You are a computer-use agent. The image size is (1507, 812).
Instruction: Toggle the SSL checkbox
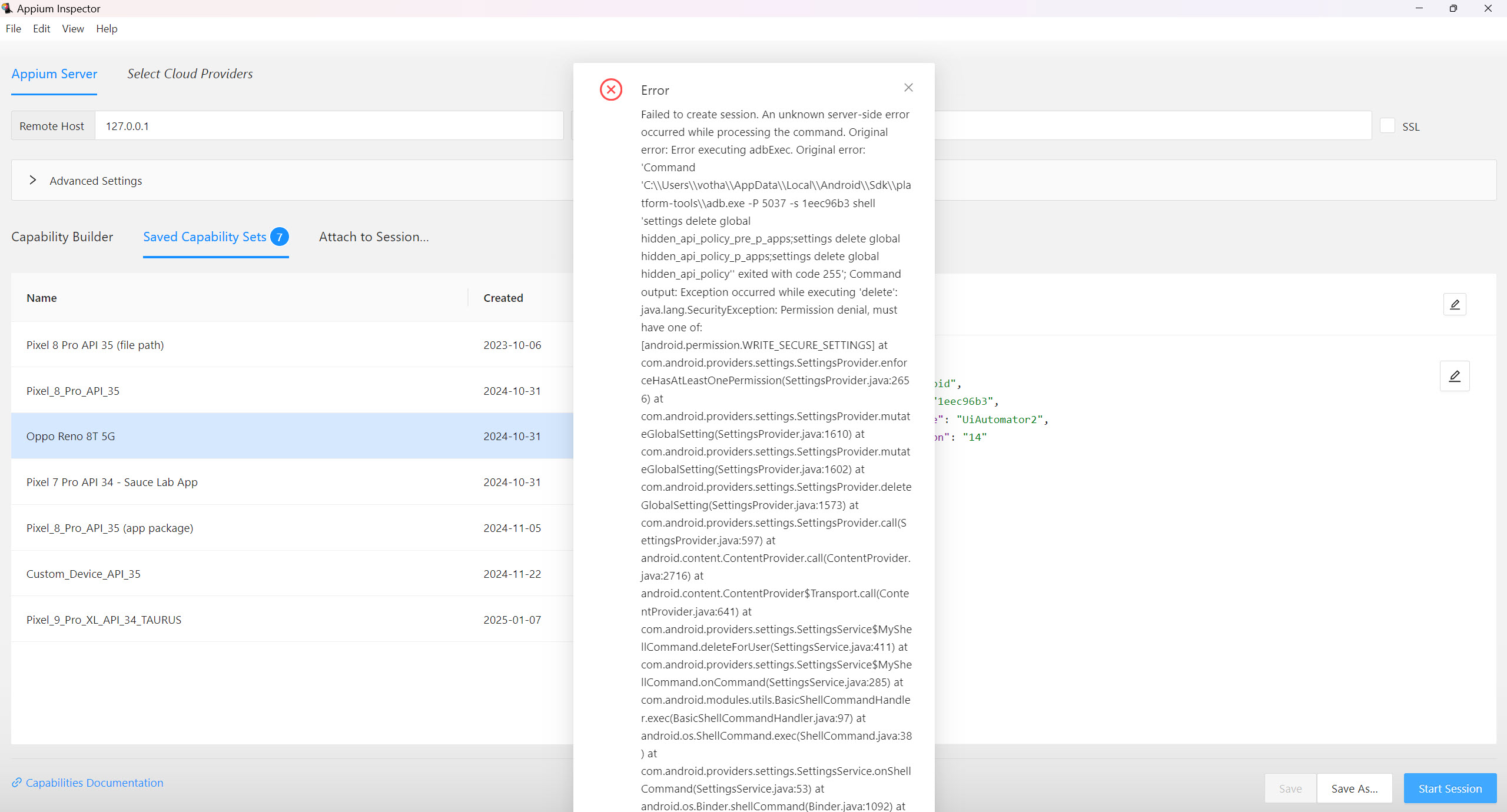(x=1387, y=126)
